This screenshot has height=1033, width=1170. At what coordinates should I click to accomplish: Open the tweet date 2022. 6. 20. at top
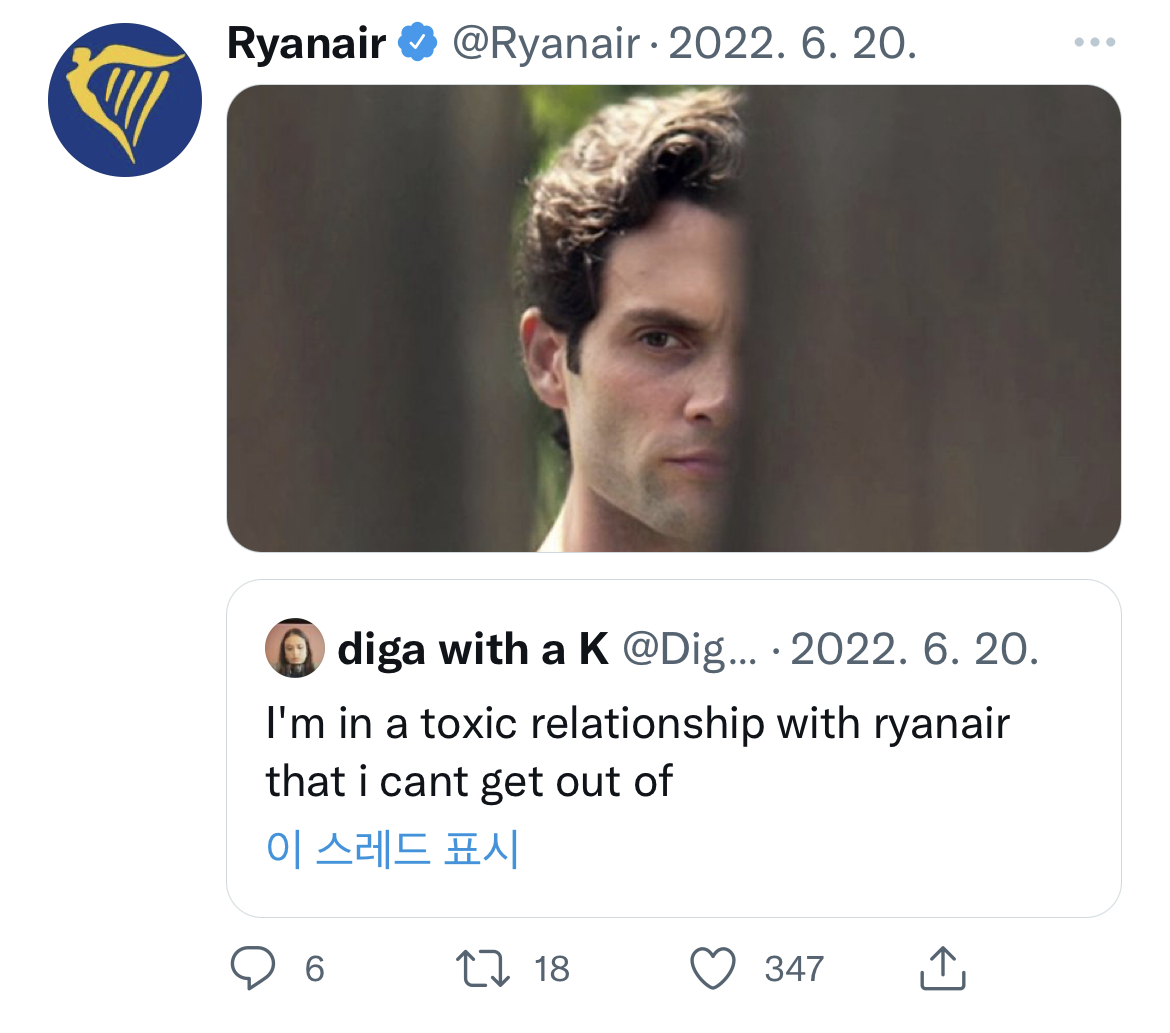click(x=792, y=43)
